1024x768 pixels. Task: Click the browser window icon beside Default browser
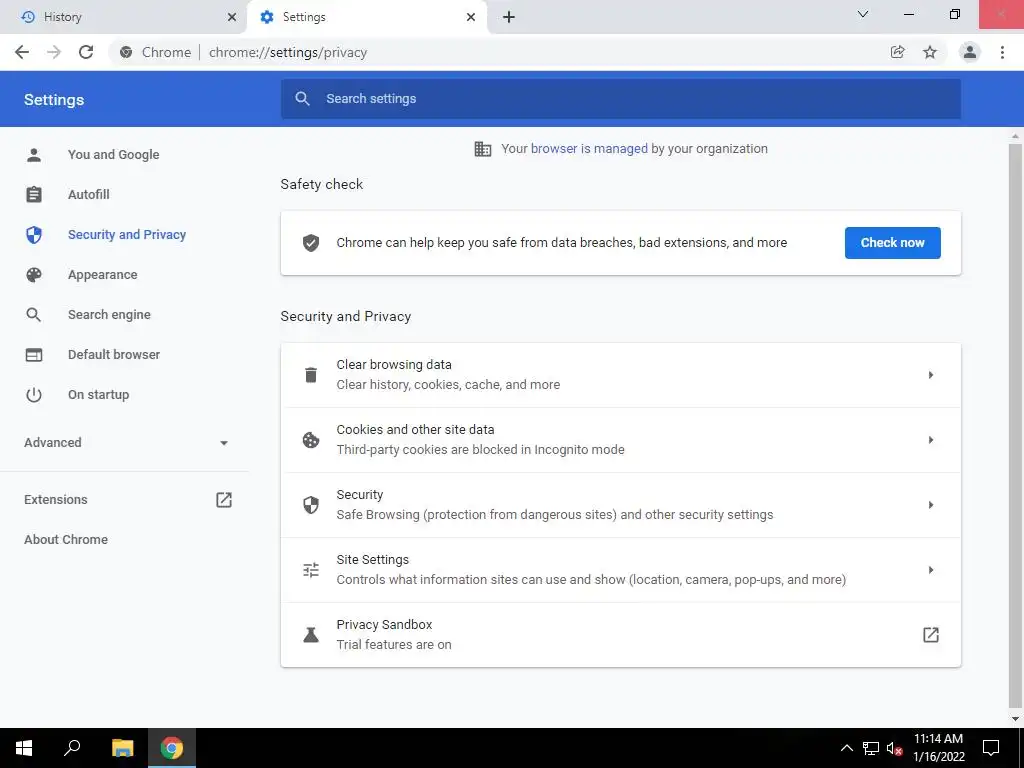coord(34,355)
